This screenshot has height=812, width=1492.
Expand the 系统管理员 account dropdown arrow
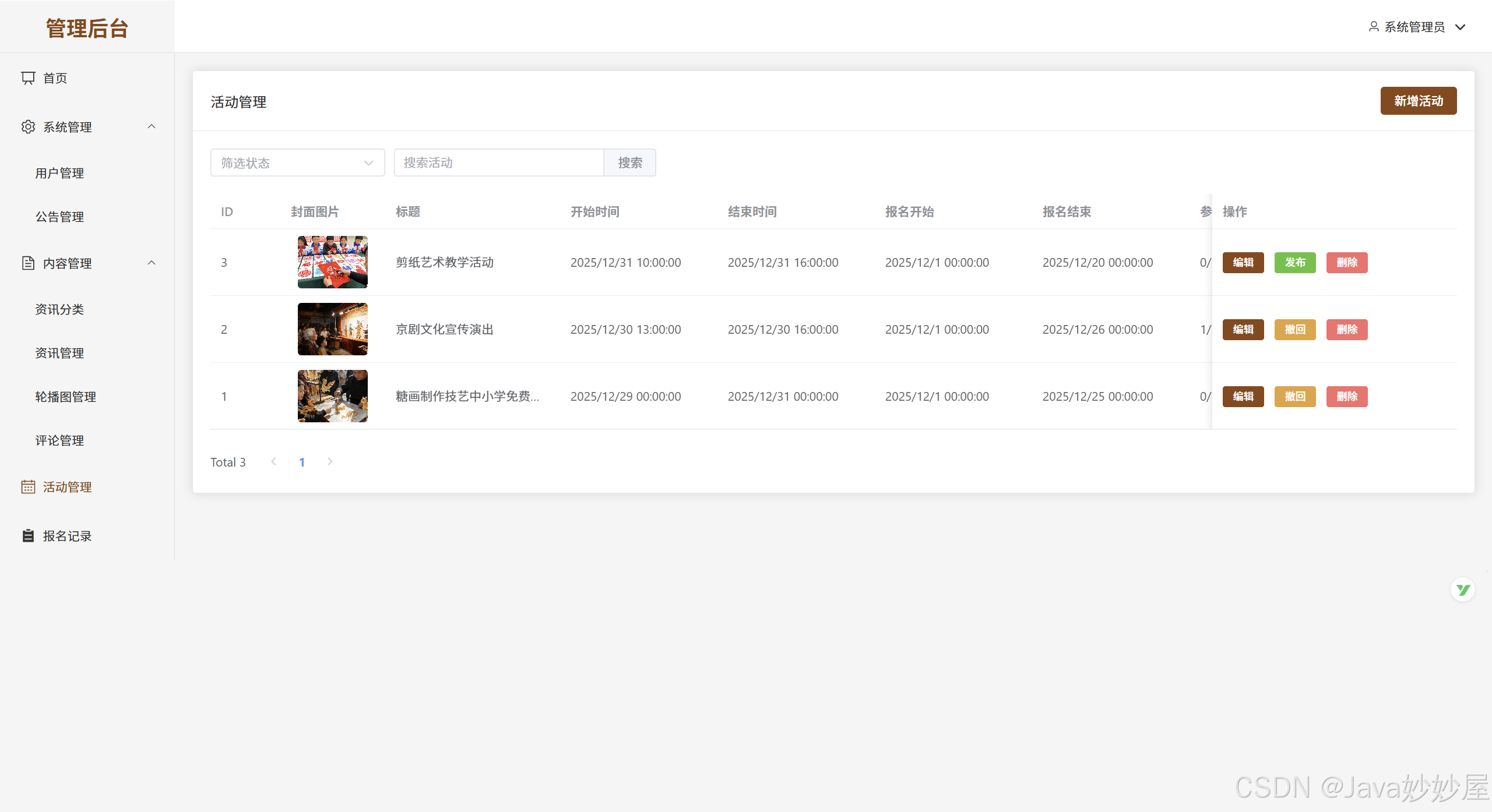[1460, 27]
